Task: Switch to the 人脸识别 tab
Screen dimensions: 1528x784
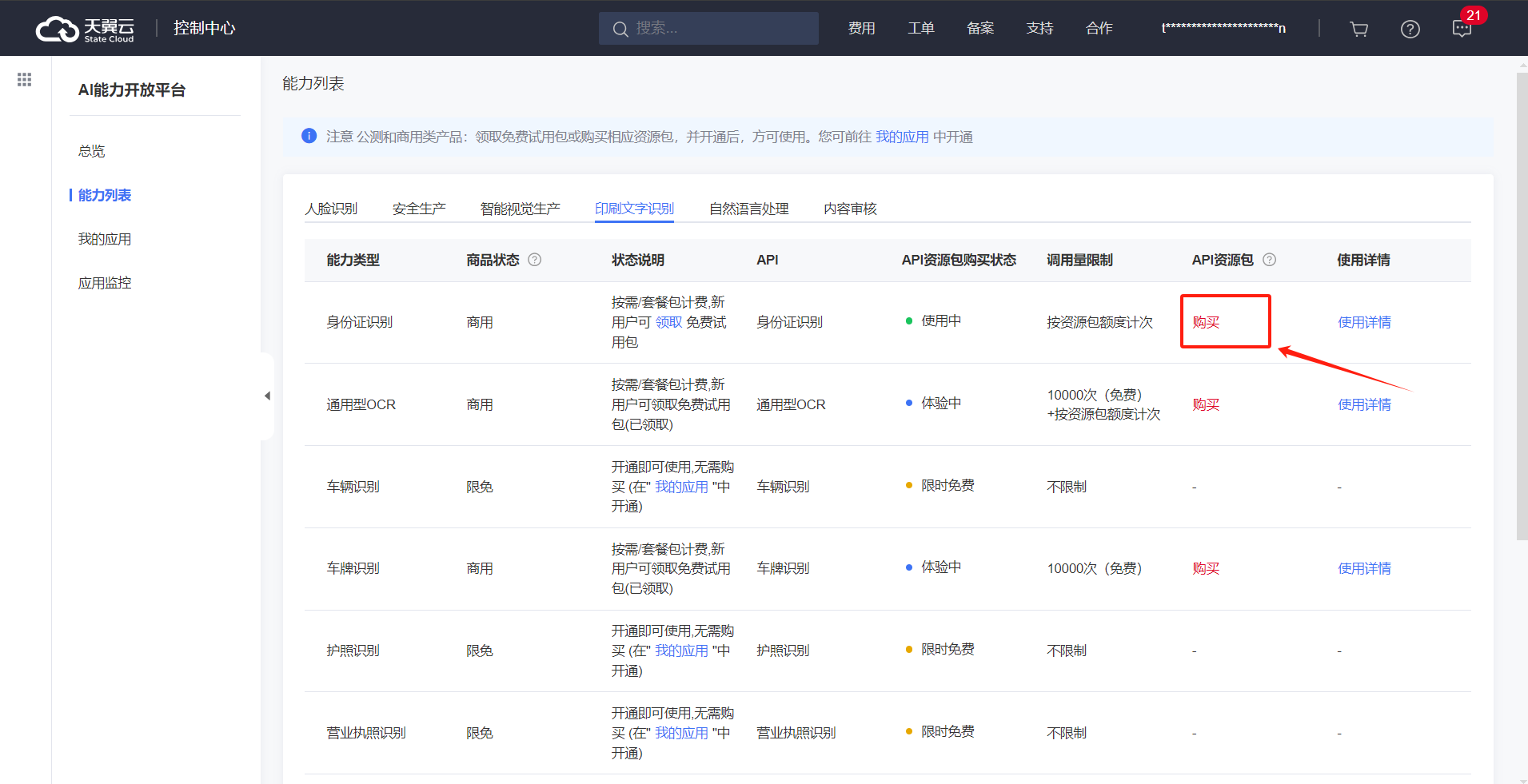Action: point(331,209)
